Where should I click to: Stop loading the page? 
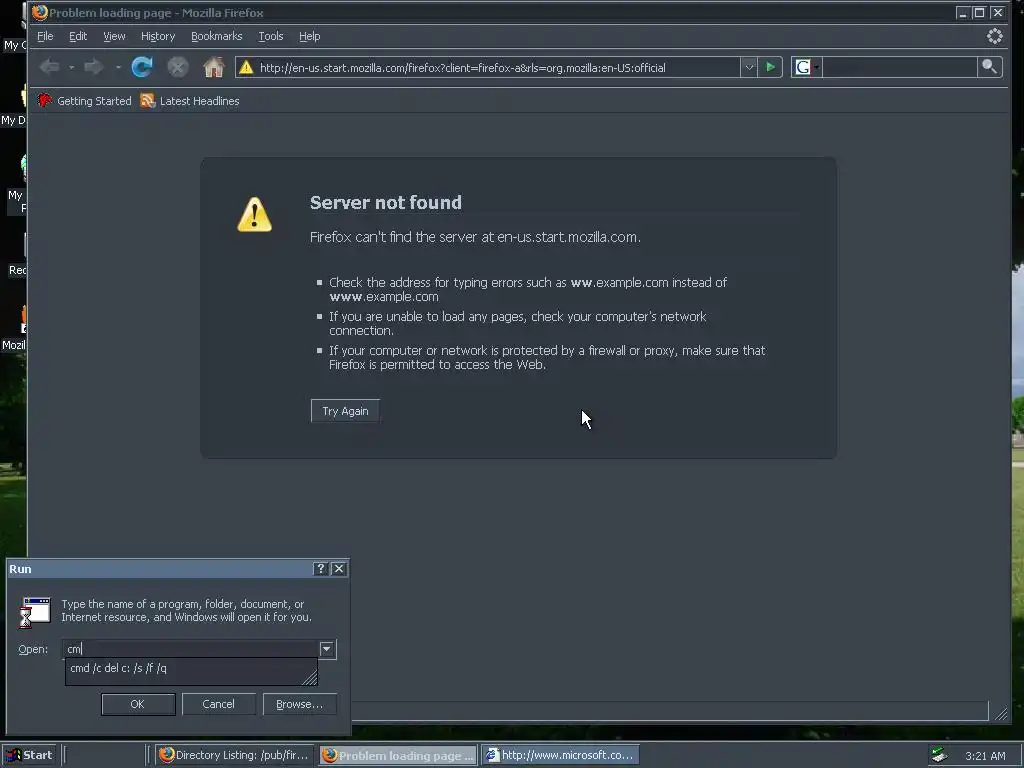(x=178, y=67)
